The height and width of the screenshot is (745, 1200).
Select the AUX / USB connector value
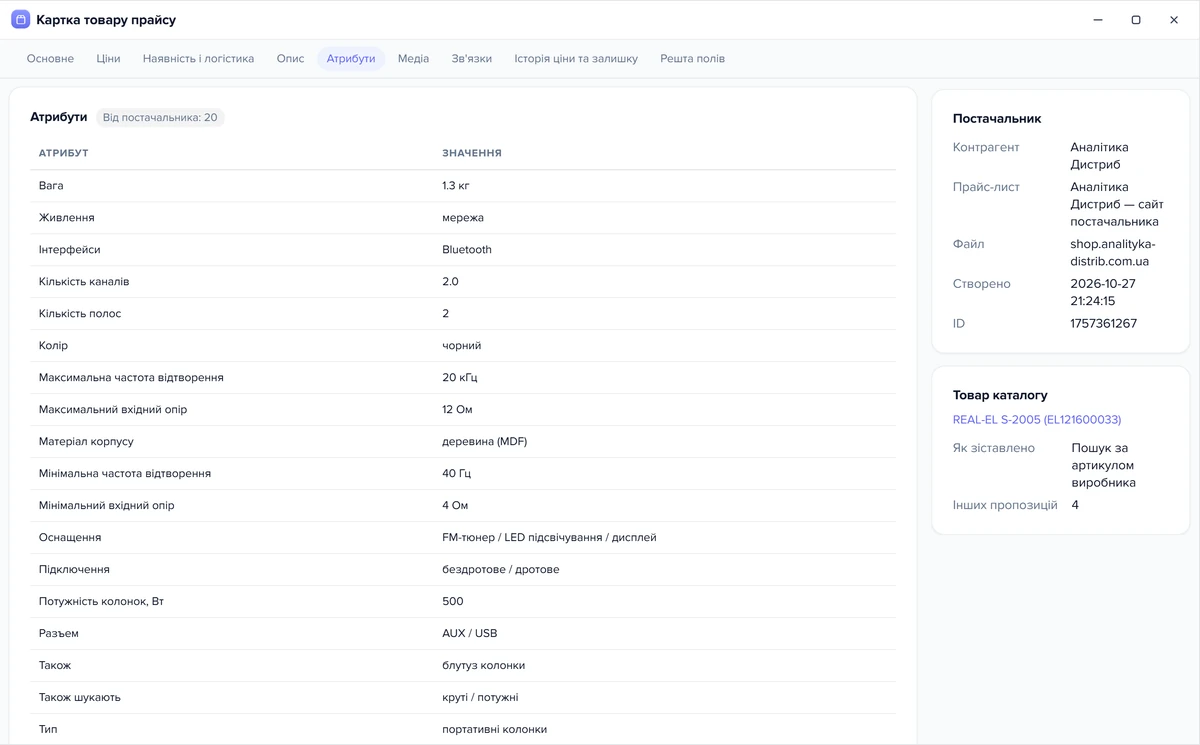[470, 634]
